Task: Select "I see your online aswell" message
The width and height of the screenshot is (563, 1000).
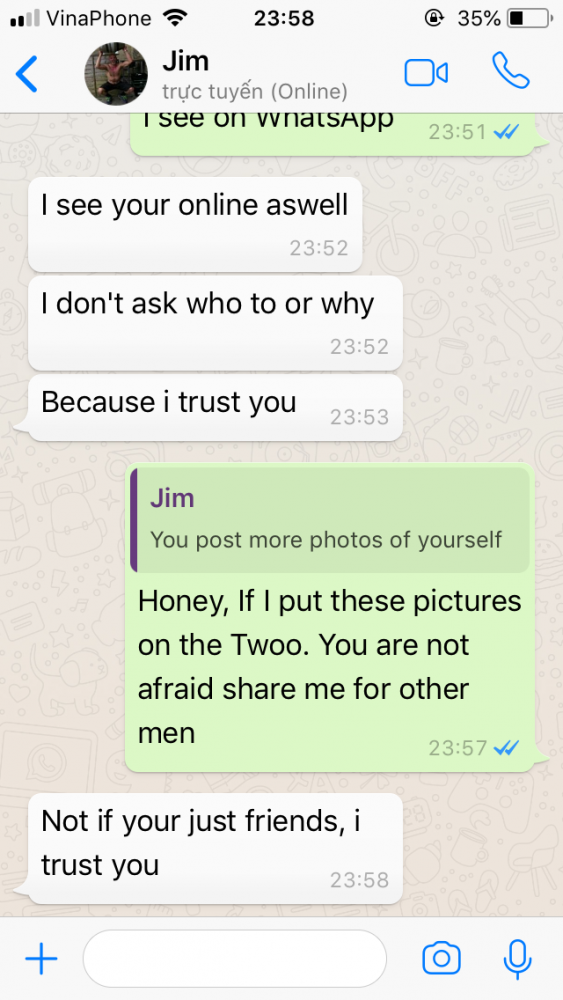Action: coord(195,224)
